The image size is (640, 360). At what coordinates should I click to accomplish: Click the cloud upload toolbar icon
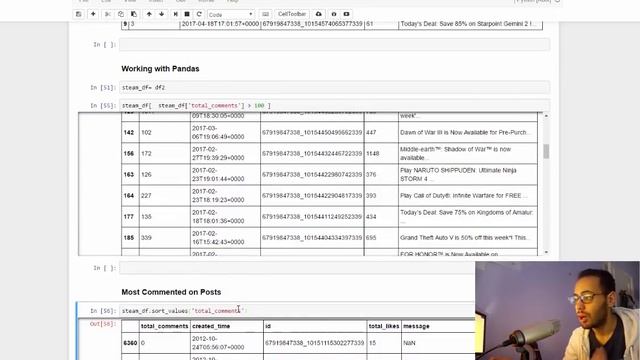[319, 14]
